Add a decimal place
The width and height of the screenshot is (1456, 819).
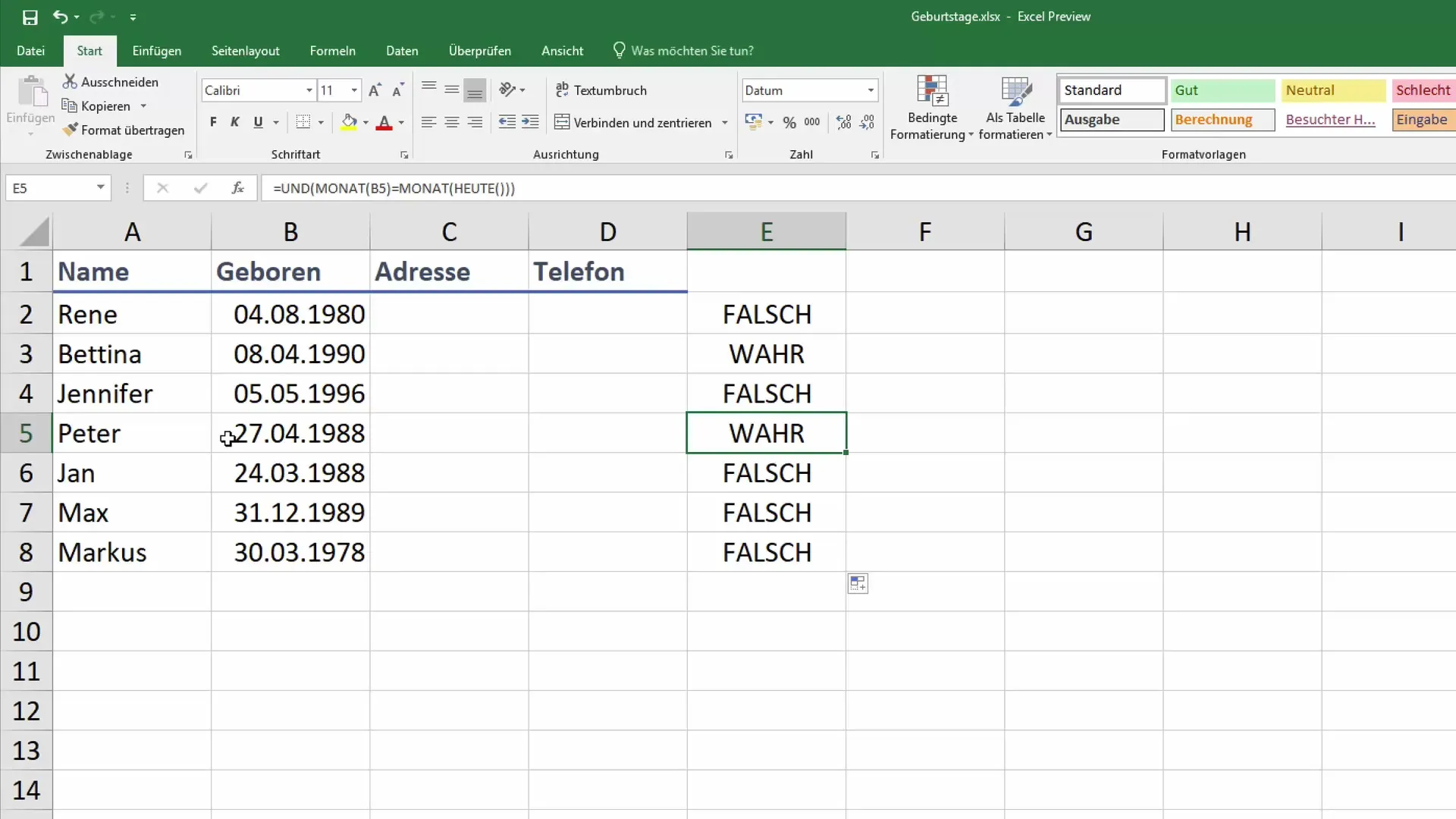coord(844,122)
